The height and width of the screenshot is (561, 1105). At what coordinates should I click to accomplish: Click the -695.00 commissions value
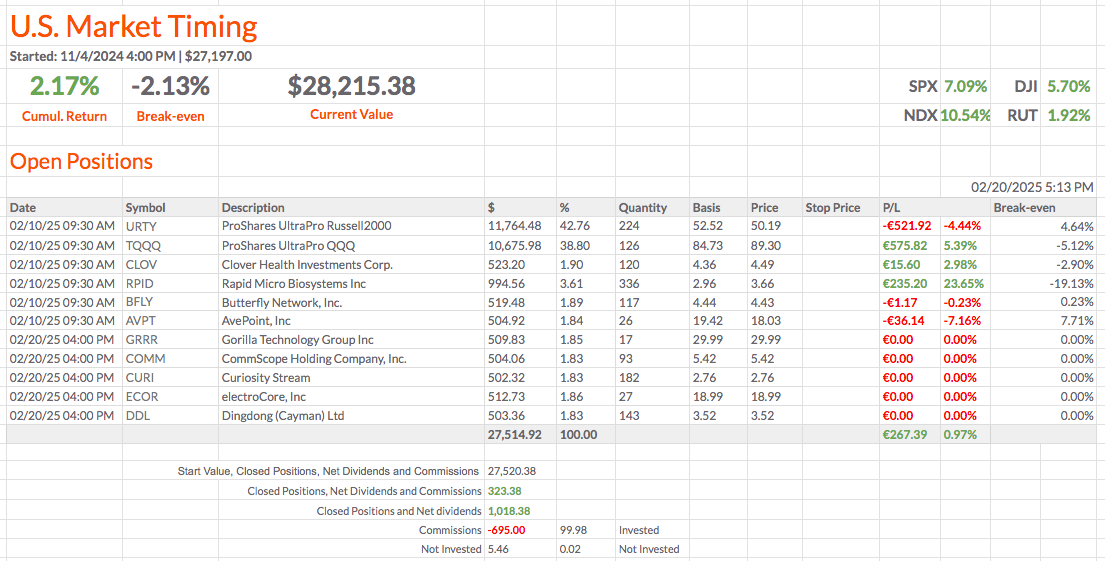click(x=505, y=530)
